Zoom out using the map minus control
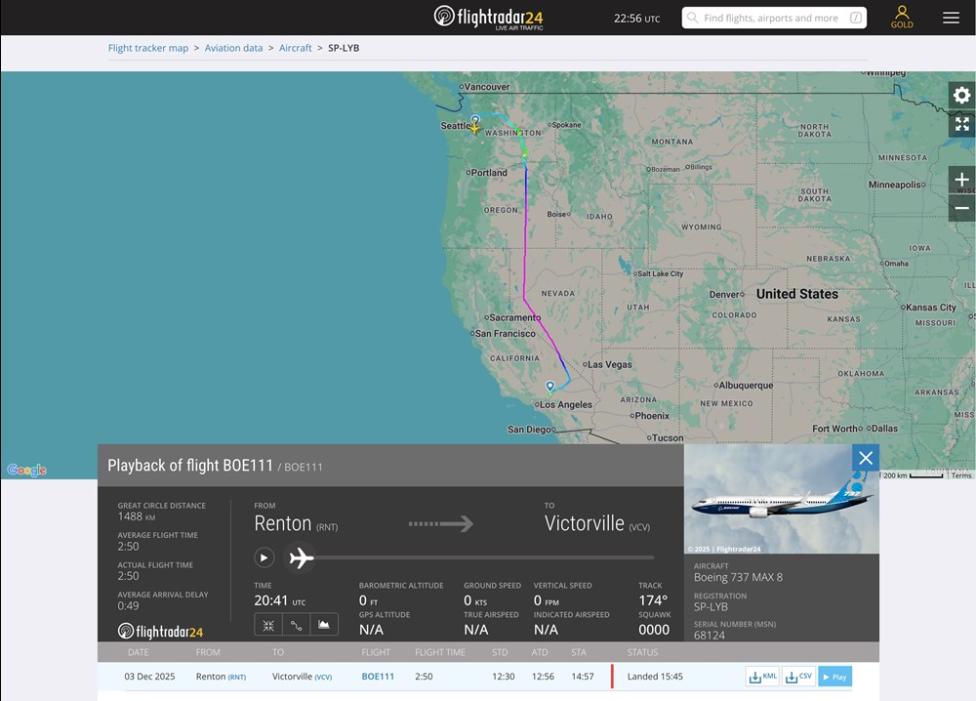The height and width of the screenshot is (701, 976). 960,206
